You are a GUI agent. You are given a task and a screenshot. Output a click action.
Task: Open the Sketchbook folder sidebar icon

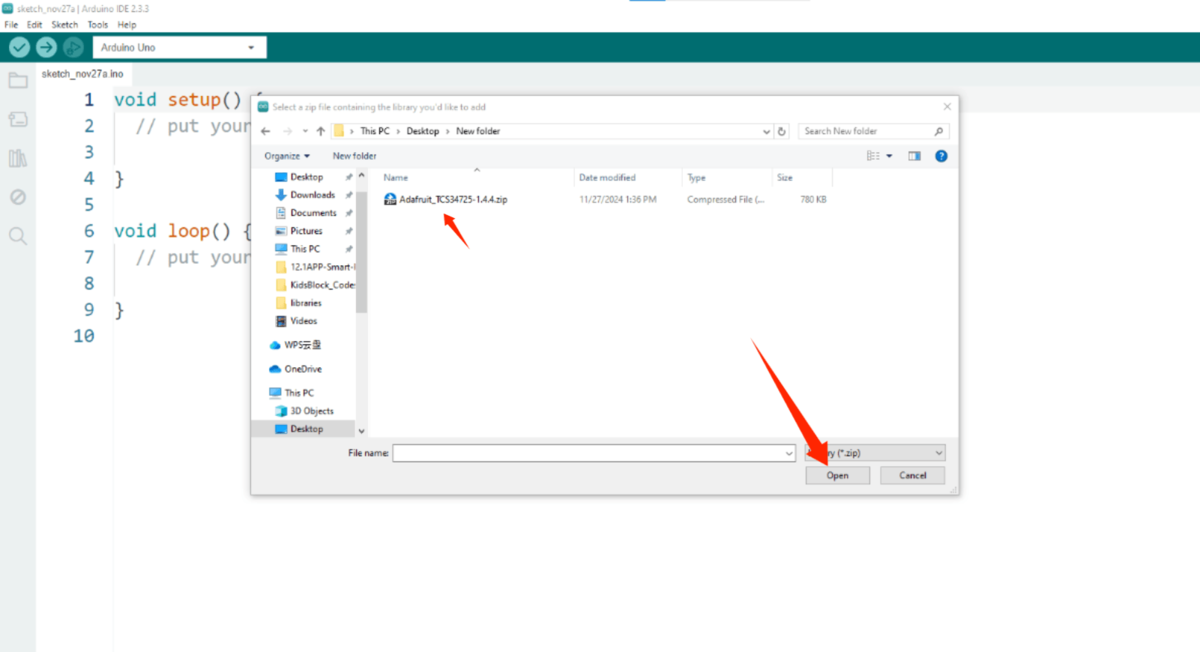coord(18,81)
